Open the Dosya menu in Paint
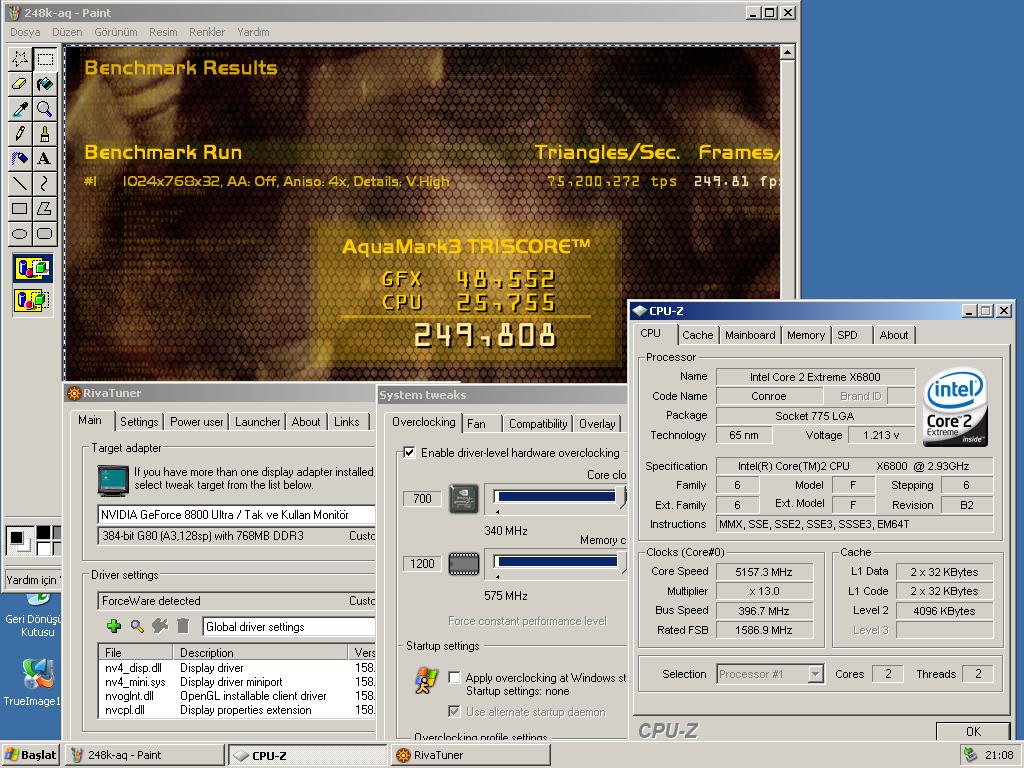Screen dimensions: 1024x768 (25, 32)
